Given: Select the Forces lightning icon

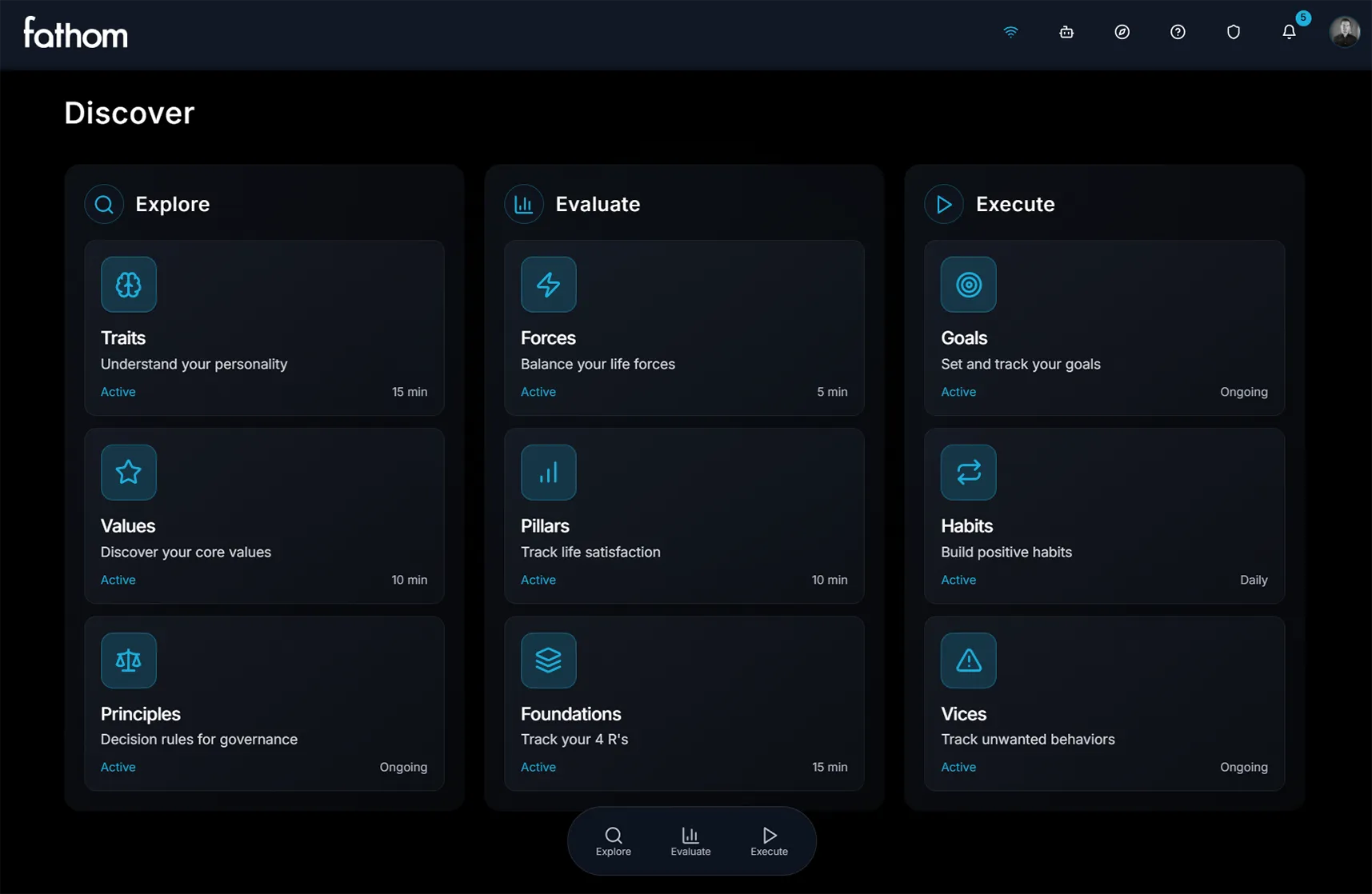Looking at the screenshot, I should 548,285.
